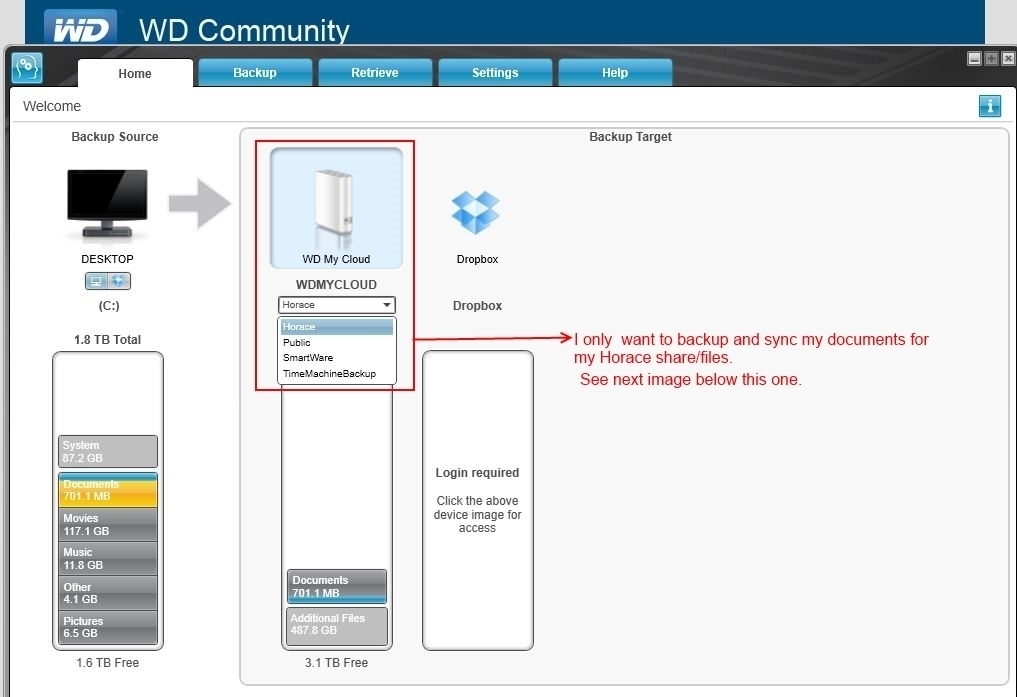Choose Horace in the share list

(x=337, y=327)
